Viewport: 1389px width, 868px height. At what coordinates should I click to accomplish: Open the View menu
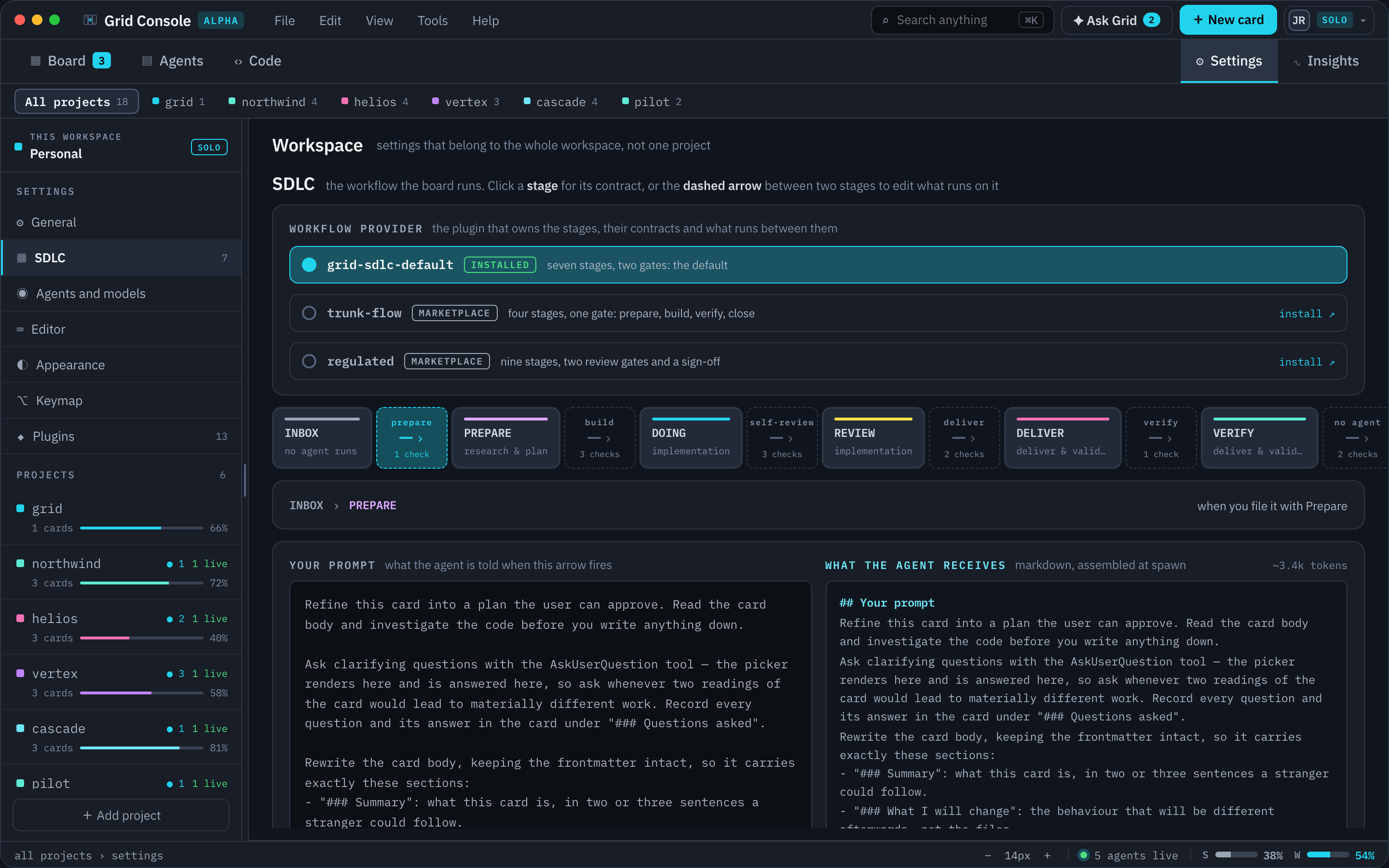click(380, 21)
